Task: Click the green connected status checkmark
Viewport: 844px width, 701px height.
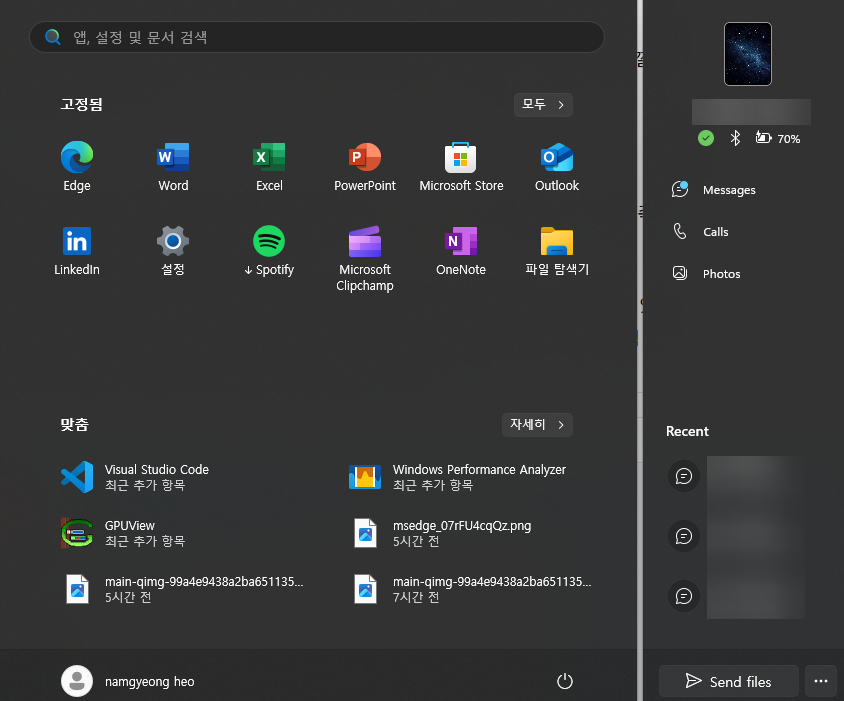Action: tap(706, 138)
